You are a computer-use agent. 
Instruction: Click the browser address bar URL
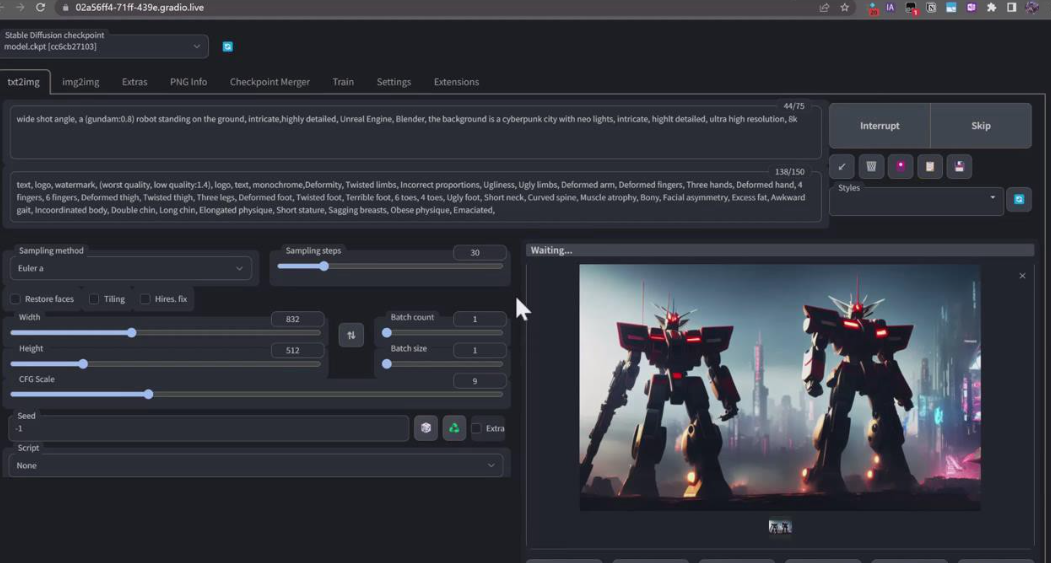coord(139,7)
